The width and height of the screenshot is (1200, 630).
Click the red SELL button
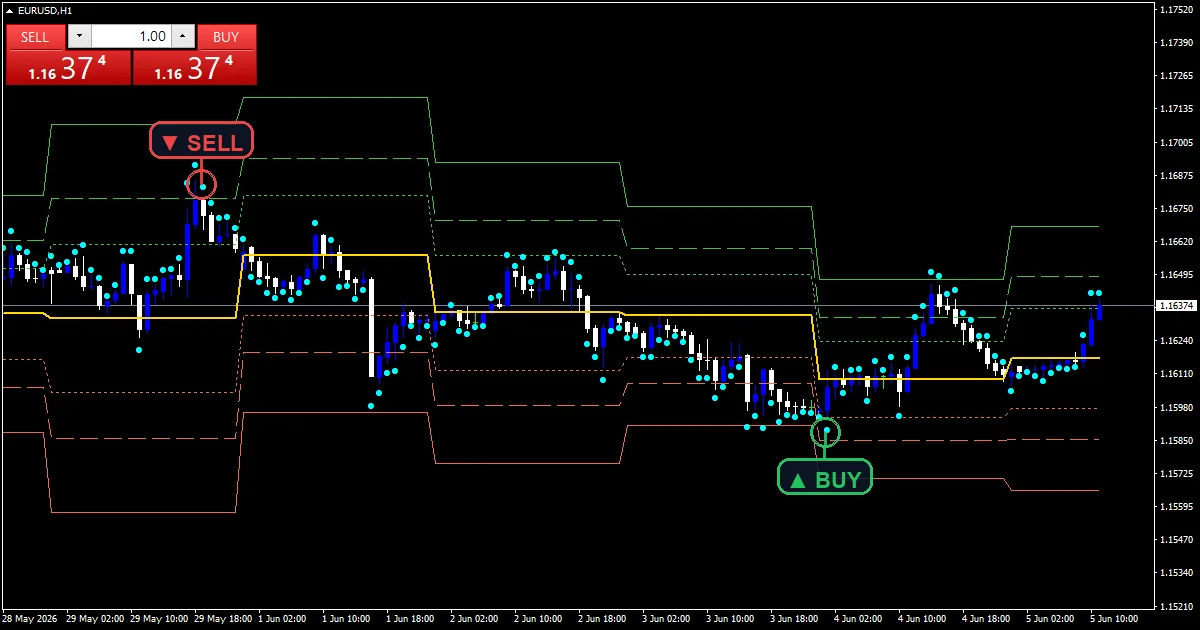pyautogui.click(x=35, y=37)
